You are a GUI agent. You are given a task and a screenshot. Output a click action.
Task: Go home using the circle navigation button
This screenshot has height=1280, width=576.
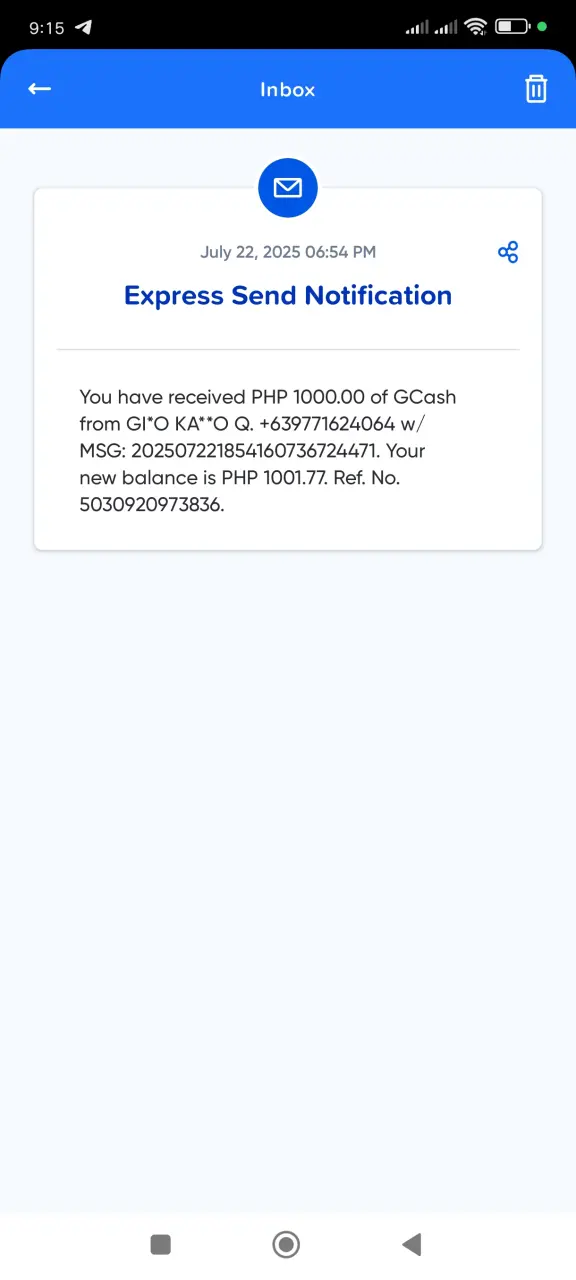pyautogui.click(x=287, y=1244)
